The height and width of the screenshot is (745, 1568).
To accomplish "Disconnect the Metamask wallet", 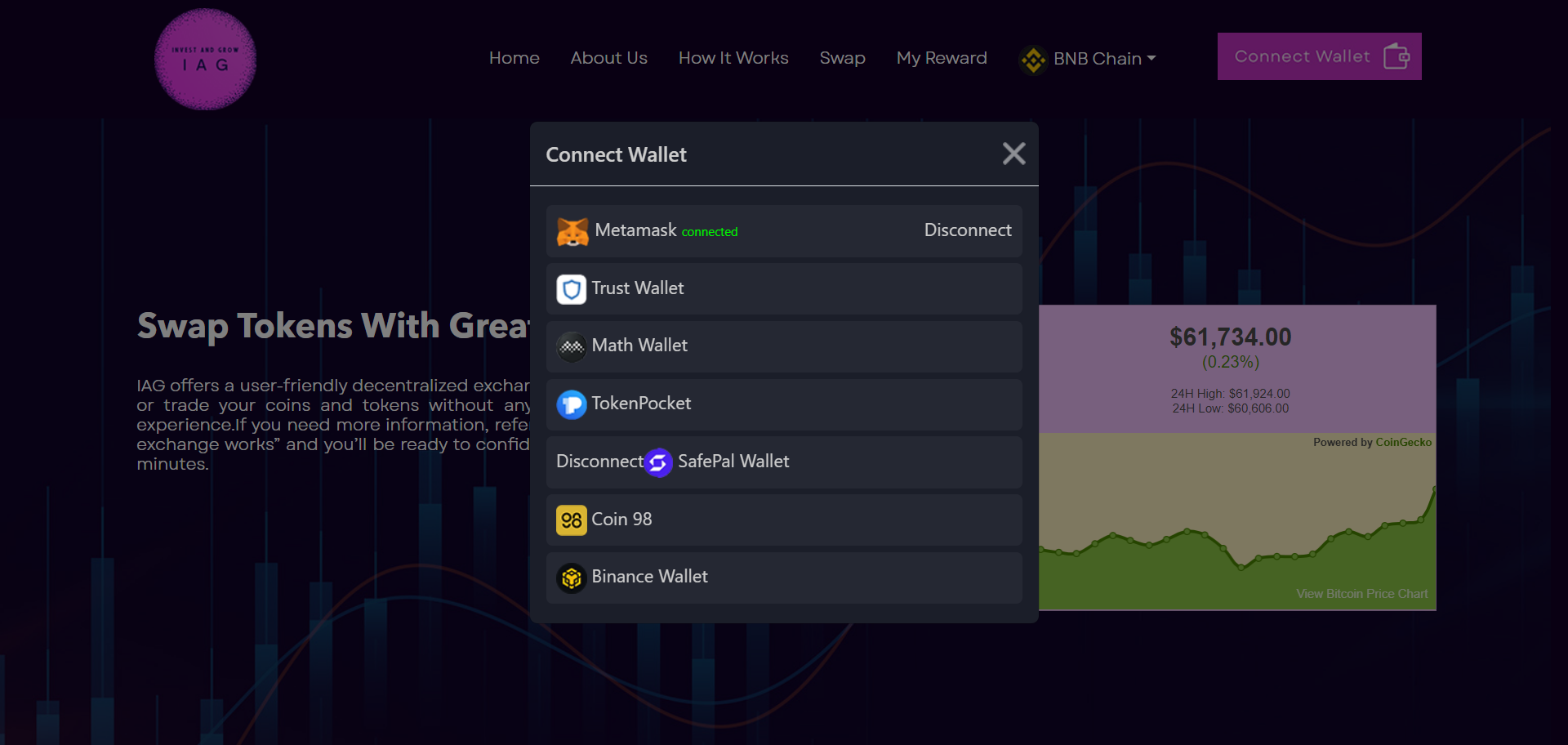I will click(x=968, y=230).
